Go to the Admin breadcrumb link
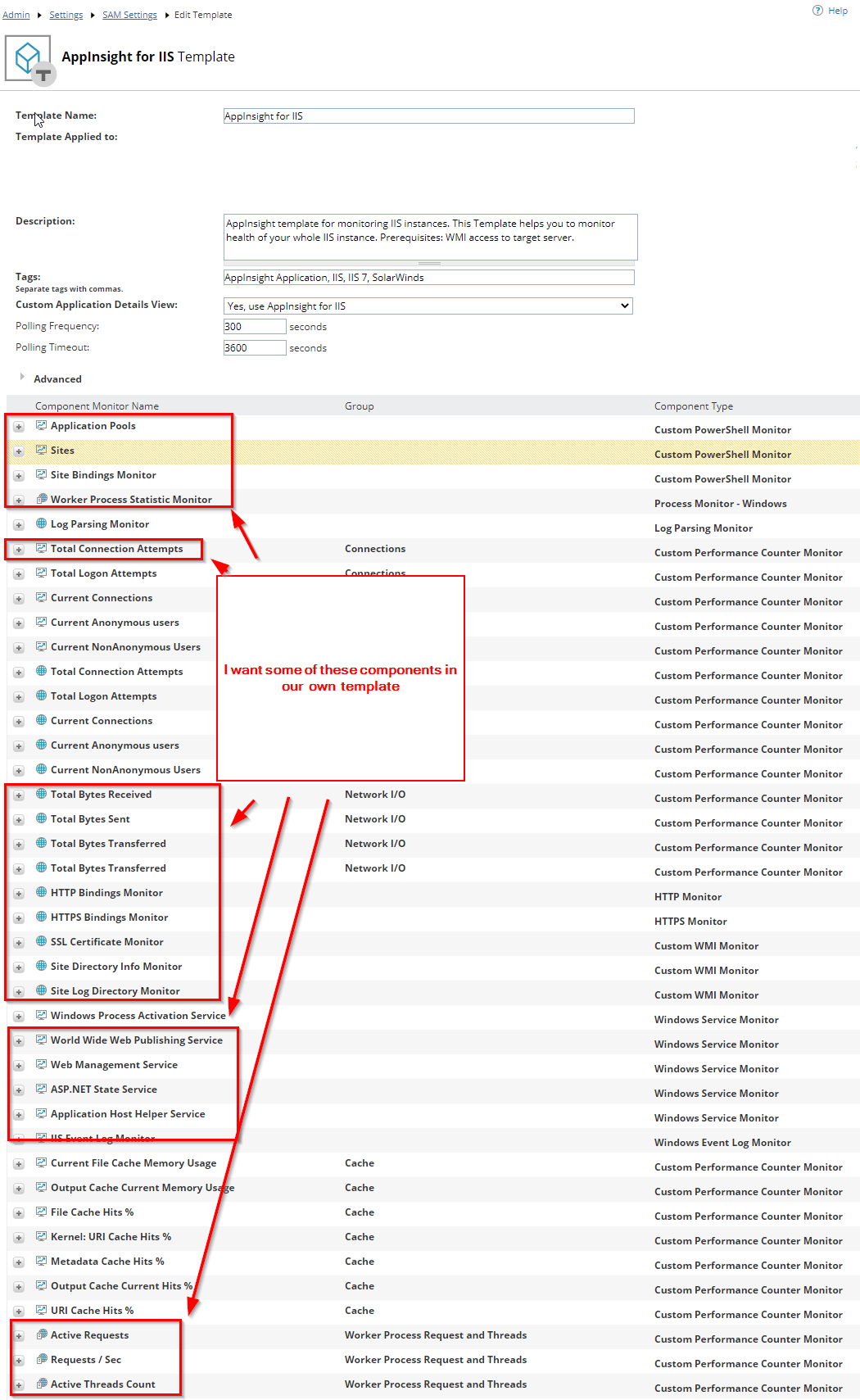This screenshot has height=1400, width=860. (16, 15)
